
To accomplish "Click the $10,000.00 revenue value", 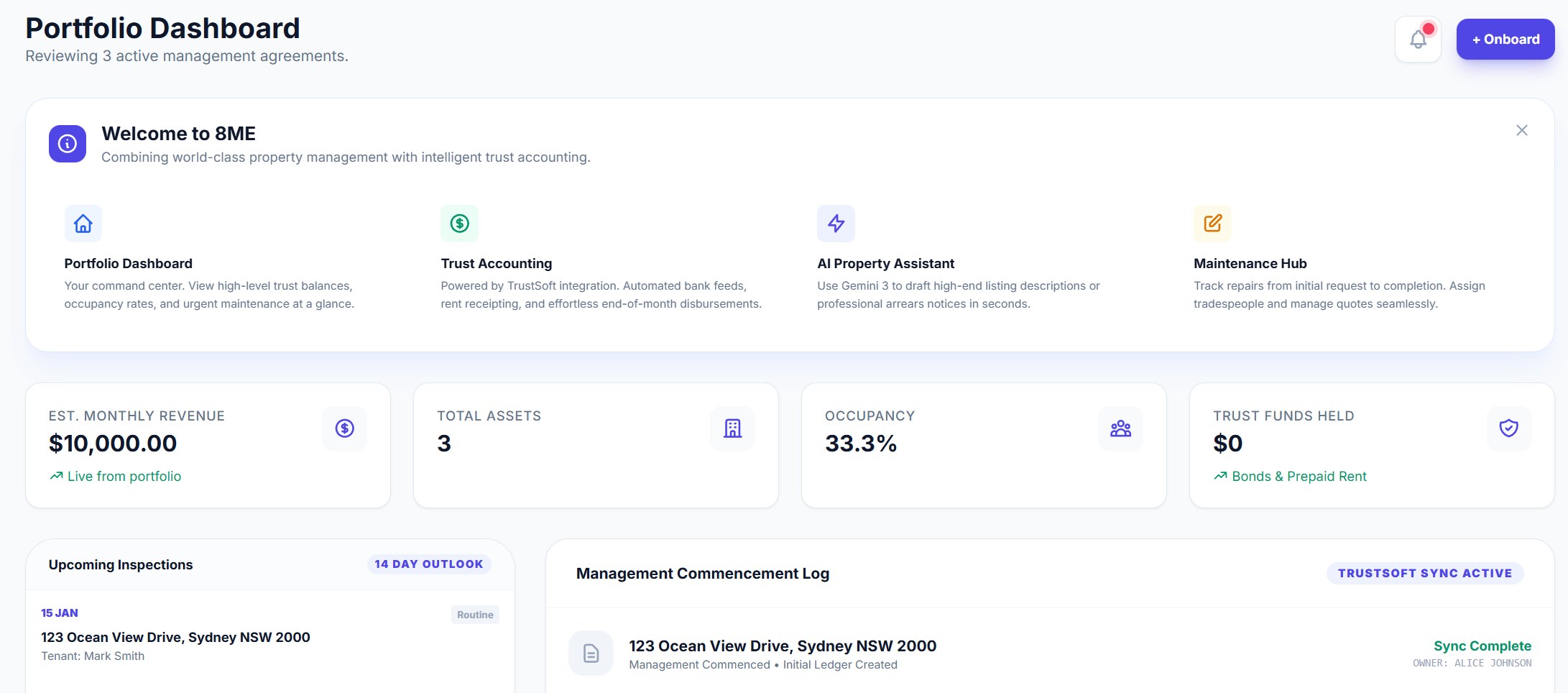I will 113,444.
